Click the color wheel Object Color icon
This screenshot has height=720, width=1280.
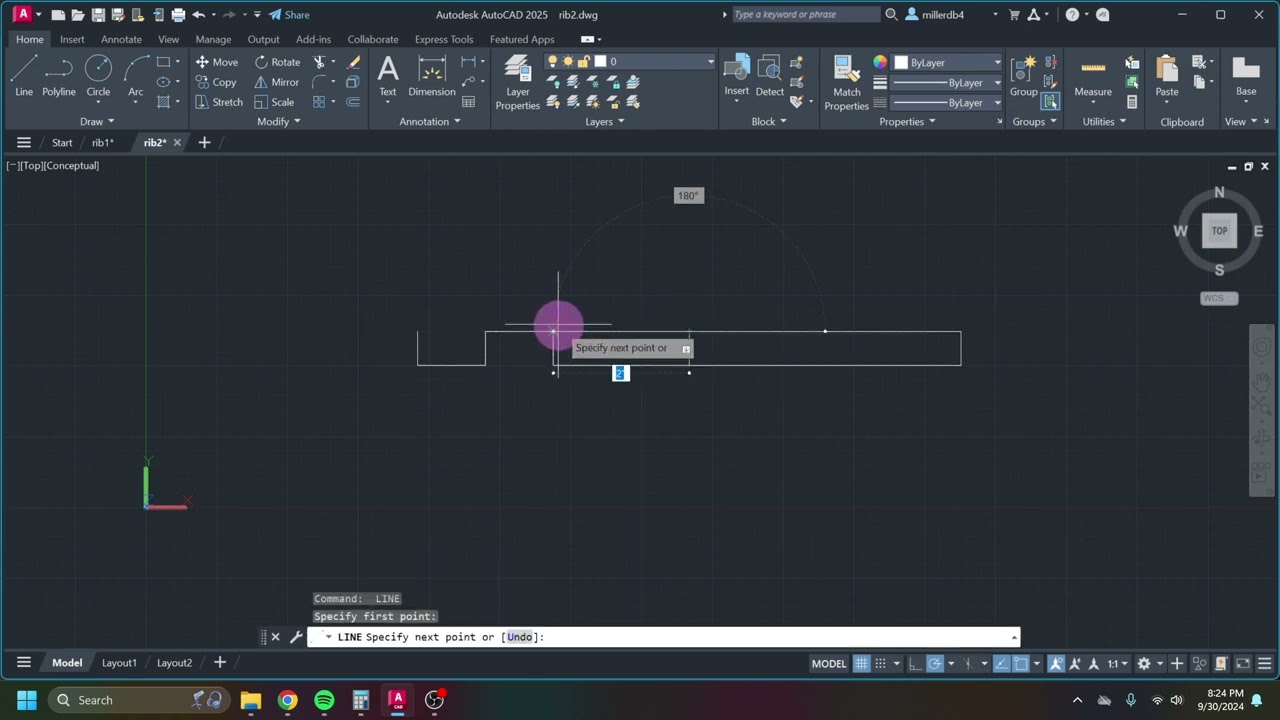click(880, 62)
